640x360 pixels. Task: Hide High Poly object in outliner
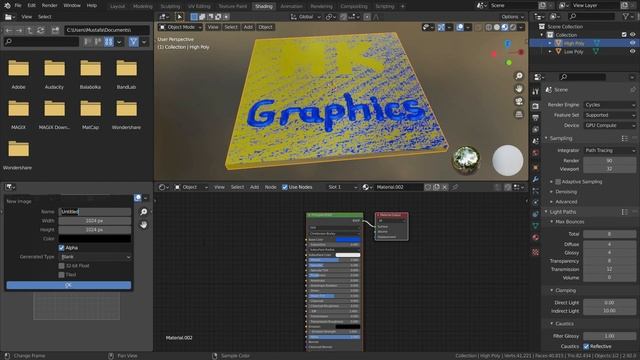click(633, 43)
